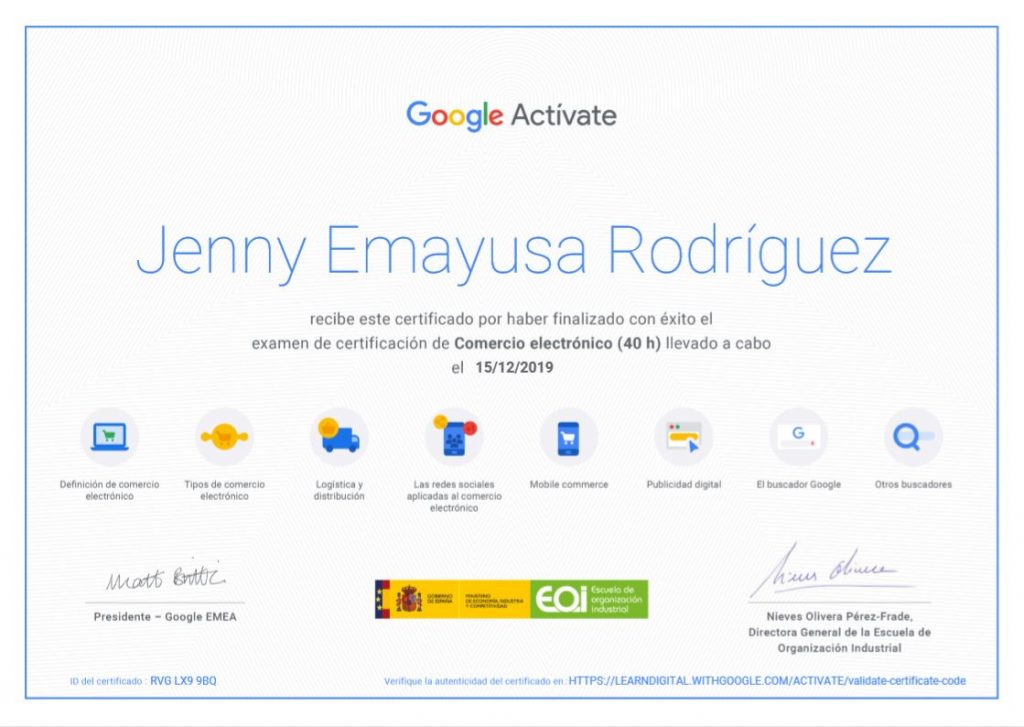Click the Definición de comercio electrónico laptop icon

pyautogui.click(x=109, y=437)
